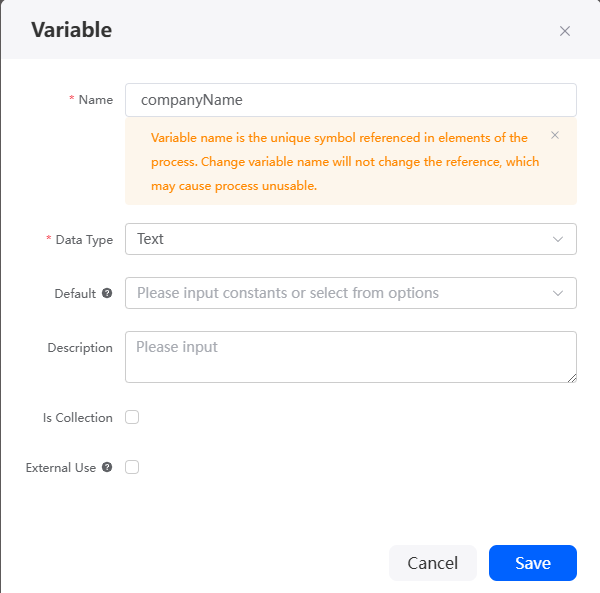Show help for the Default field
This screenshot has width=600, height=593.
[107, 293]
